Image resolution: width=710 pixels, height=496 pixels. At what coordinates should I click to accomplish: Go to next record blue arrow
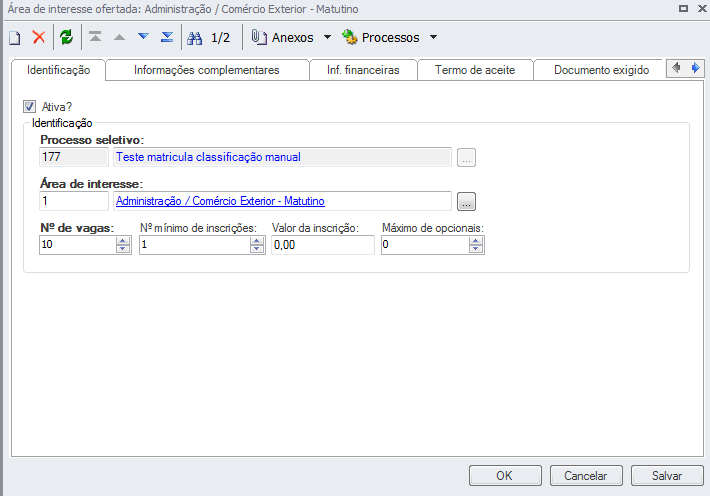tap(144, 36)
